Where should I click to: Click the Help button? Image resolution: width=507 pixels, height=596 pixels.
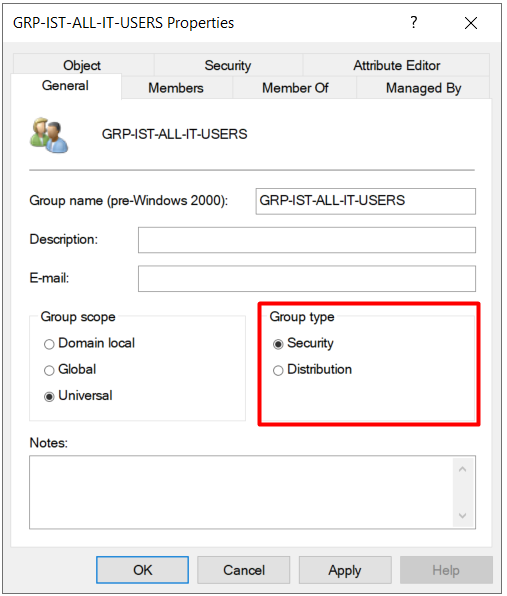[x=446, y=570]
